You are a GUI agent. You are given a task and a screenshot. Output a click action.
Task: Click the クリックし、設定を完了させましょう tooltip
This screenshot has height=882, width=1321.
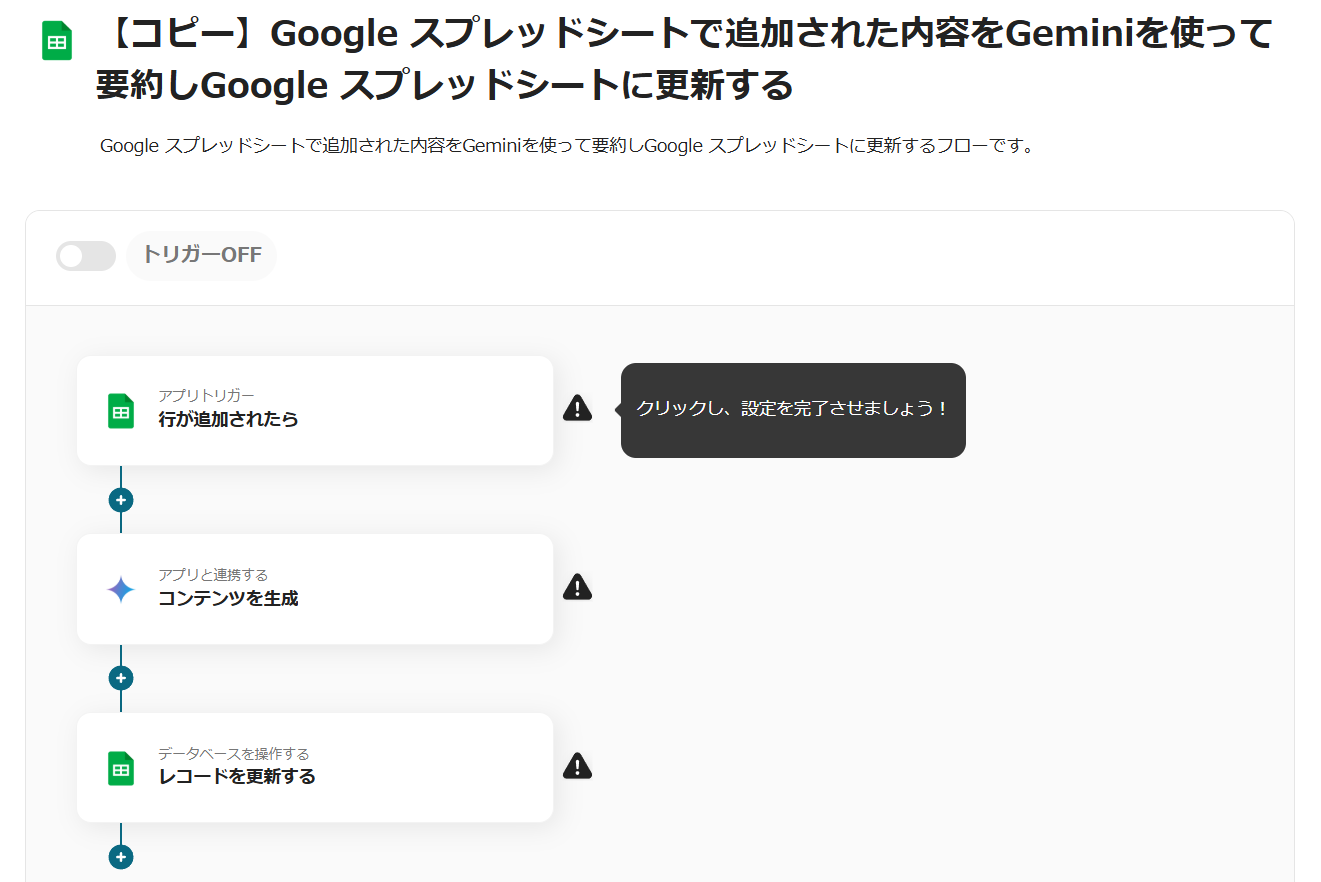pos(792,410)
